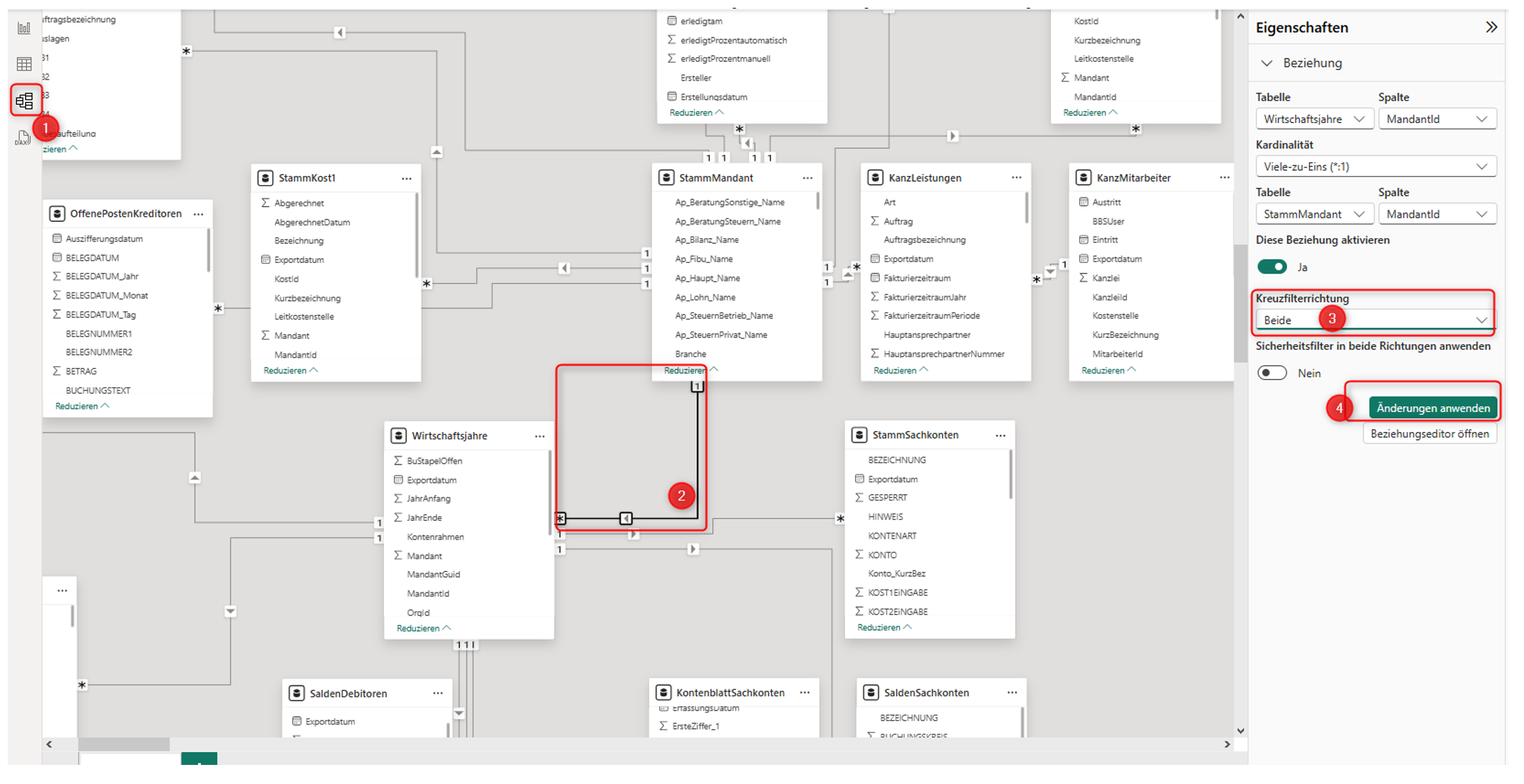Collapse StammSachkonten table via Reduzieren
Viewport: 1524px width, 784px height.
coord(884,628)
